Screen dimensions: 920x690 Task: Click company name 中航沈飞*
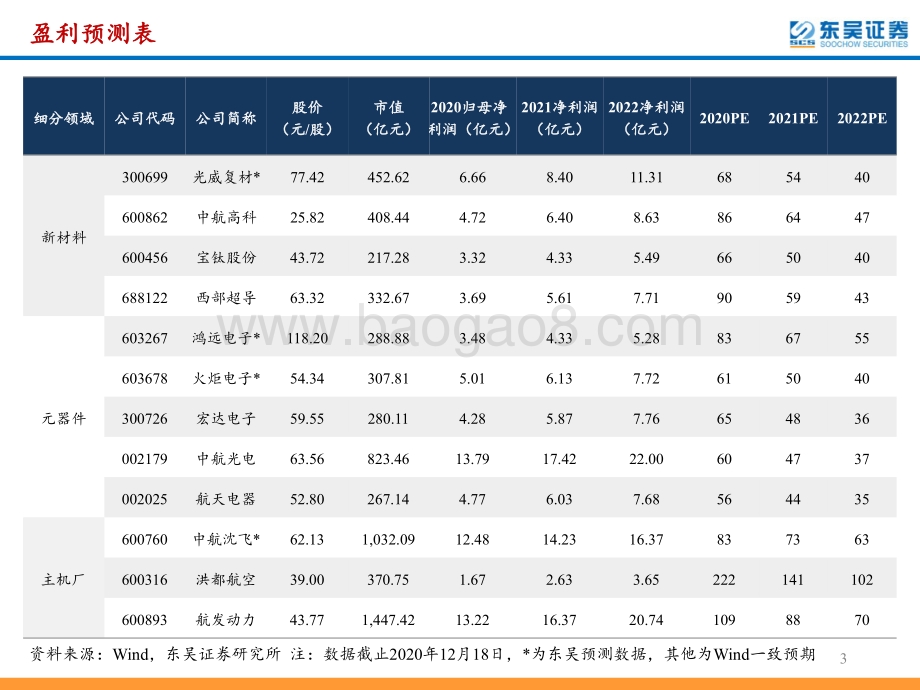226,539
